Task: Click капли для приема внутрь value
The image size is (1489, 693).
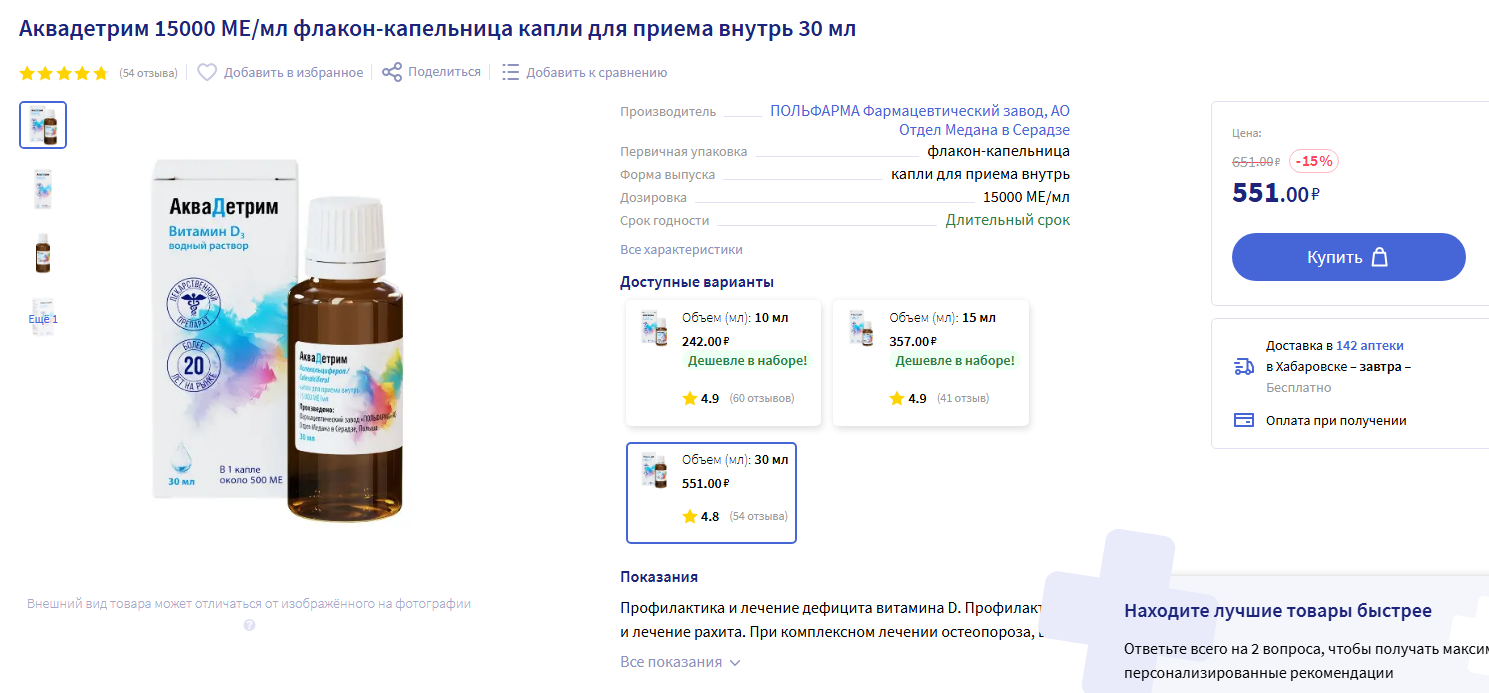Action: [981, 174]
